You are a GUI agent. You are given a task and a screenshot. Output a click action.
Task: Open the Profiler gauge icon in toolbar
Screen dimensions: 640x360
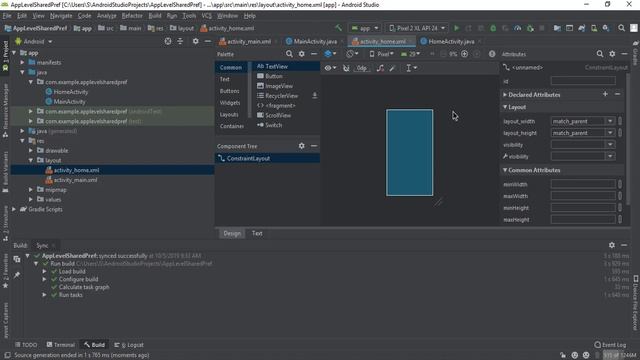pos(518,28)
